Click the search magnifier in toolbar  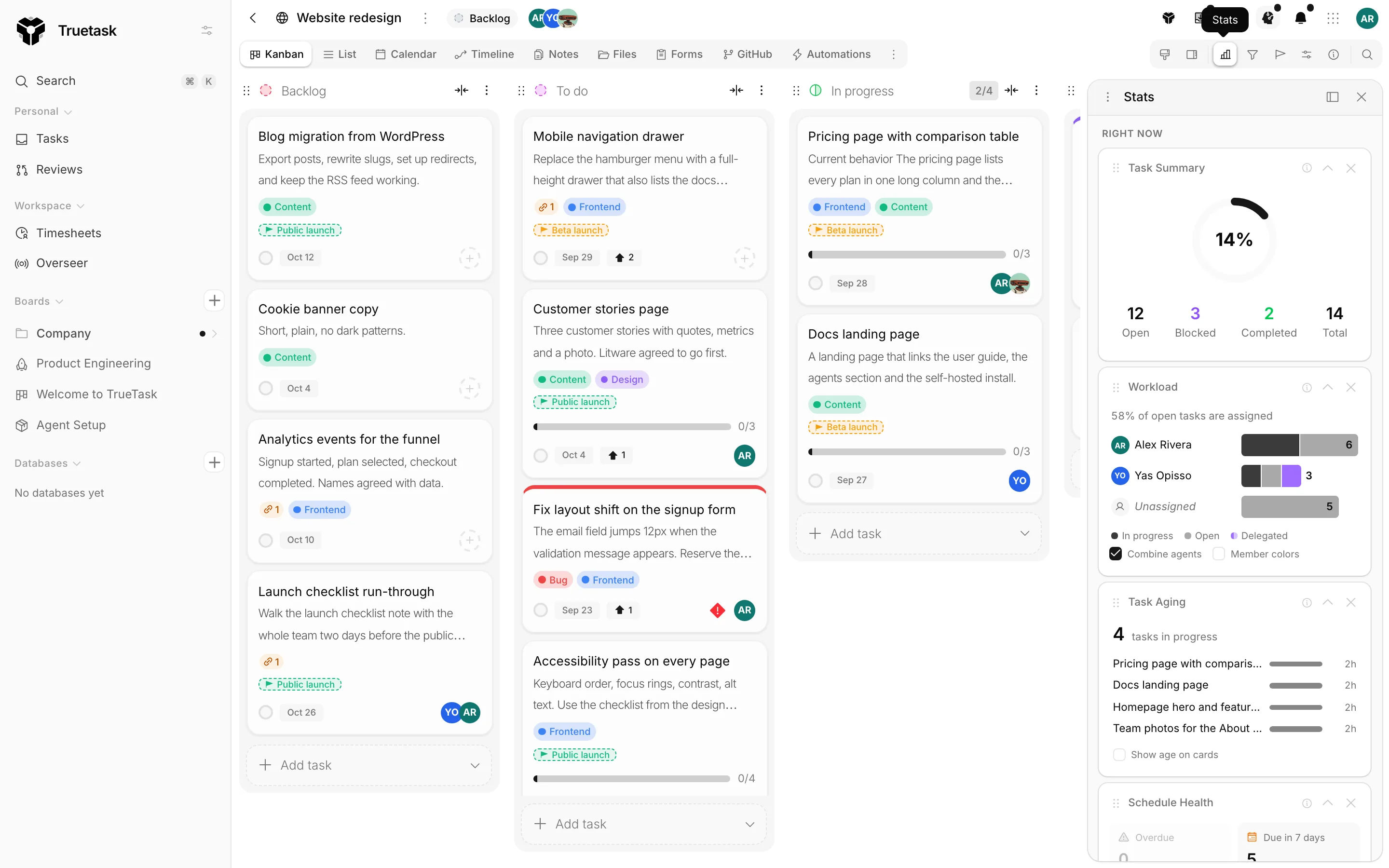(x=1367, y=54)
